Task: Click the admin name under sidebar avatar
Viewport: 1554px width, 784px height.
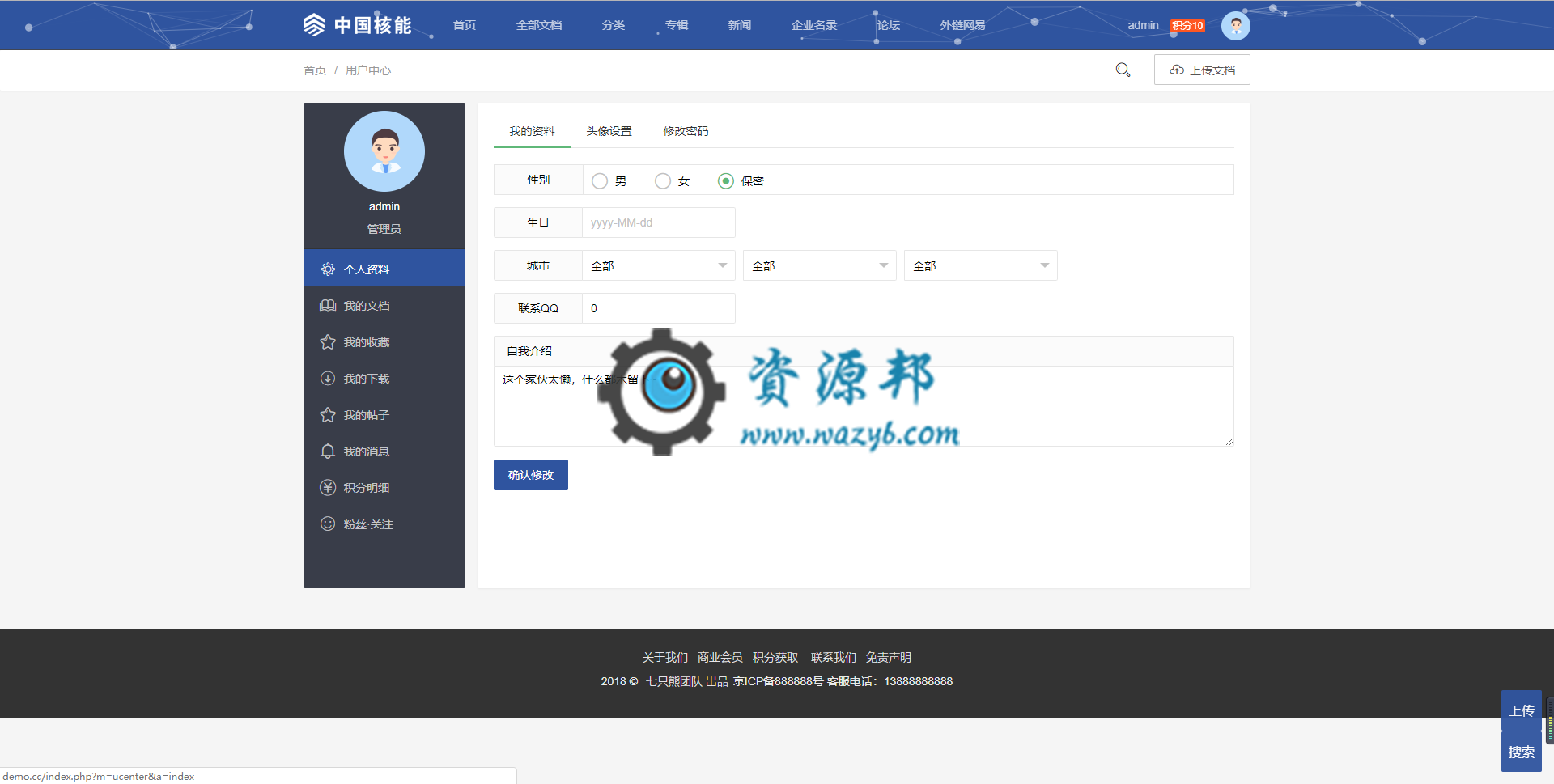Action: pyautogui.click(x=384, y=206)
